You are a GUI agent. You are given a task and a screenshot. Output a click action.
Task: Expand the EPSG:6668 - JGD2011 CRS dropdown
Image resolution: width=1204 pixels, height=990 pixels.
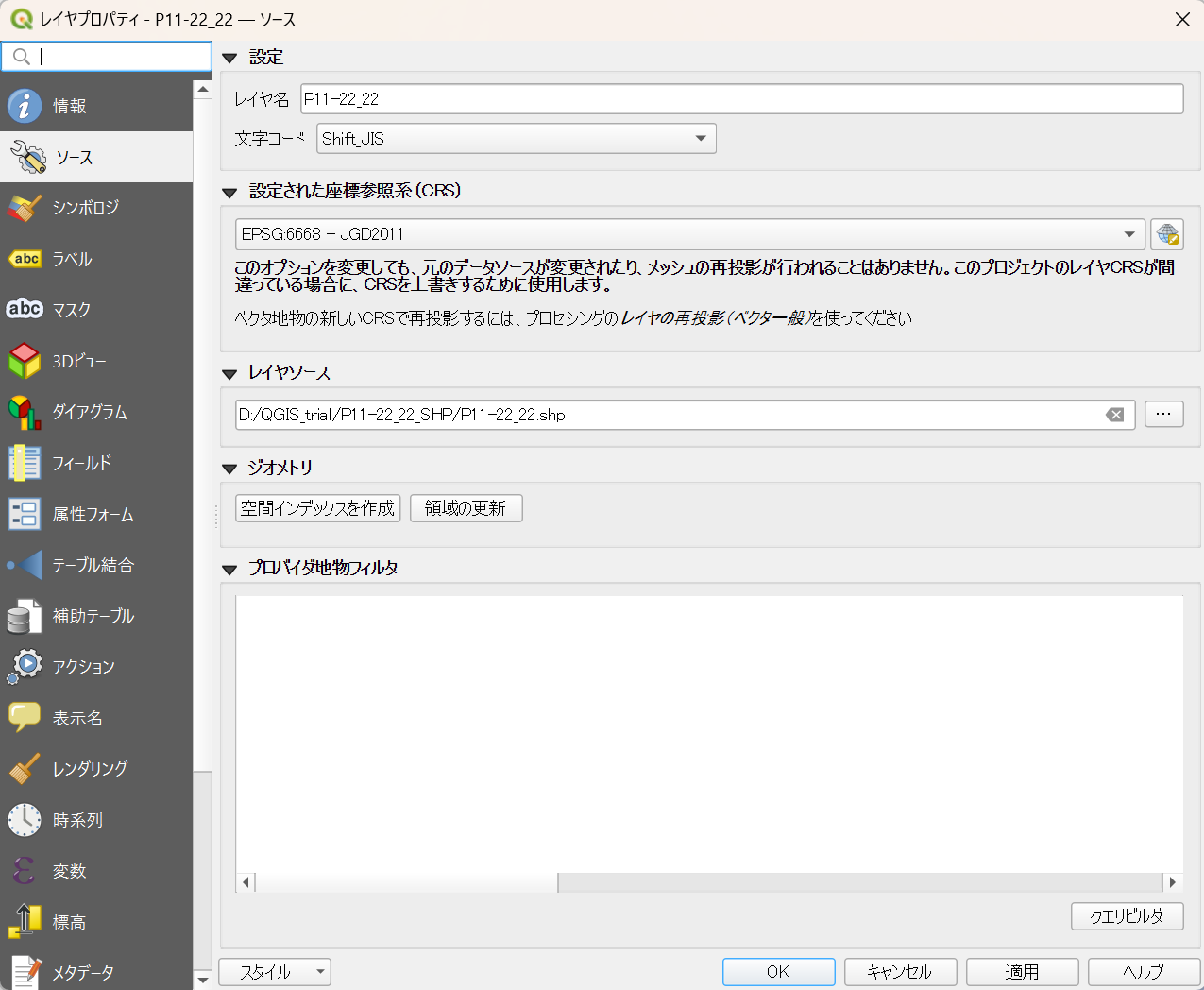click(x=689, y=234)
